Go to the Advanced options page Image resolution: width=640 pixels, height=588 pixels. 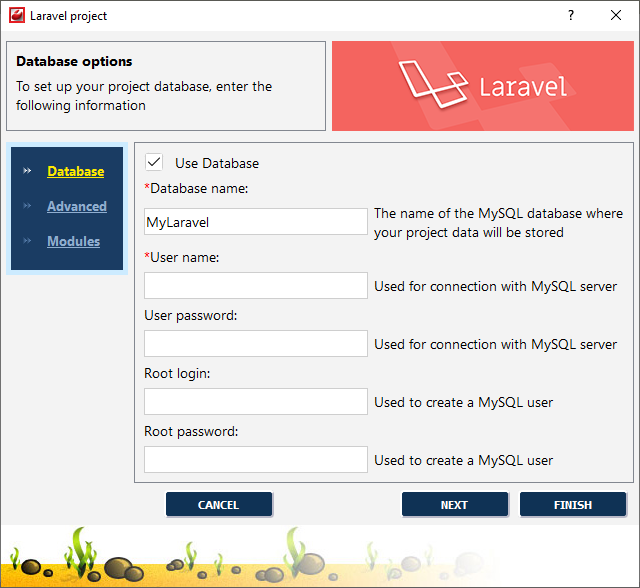click(x=77, y=206)
